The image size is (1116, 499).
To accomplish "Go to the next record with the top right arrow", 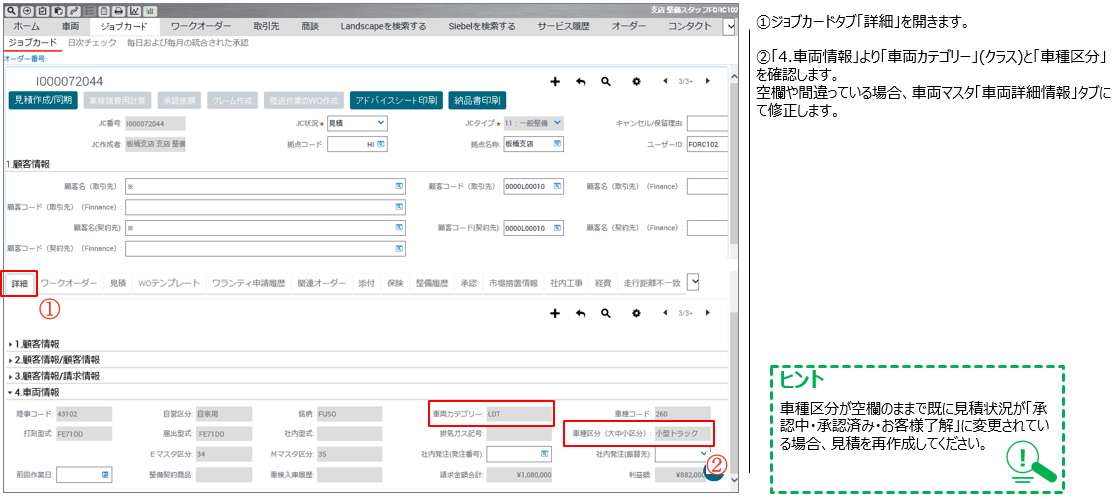I will click(x=708, y=81).
